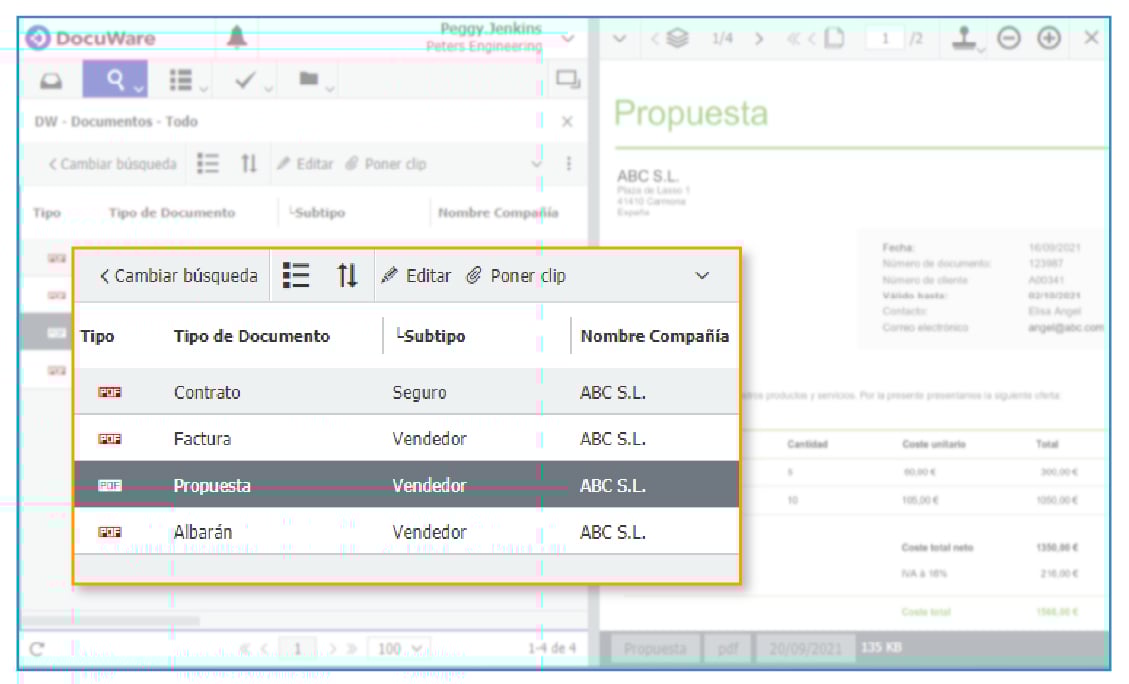Screen dimensions: 1129x684
Task: Sort by Tipo de Documento column header
Action: tap(251, 336)
